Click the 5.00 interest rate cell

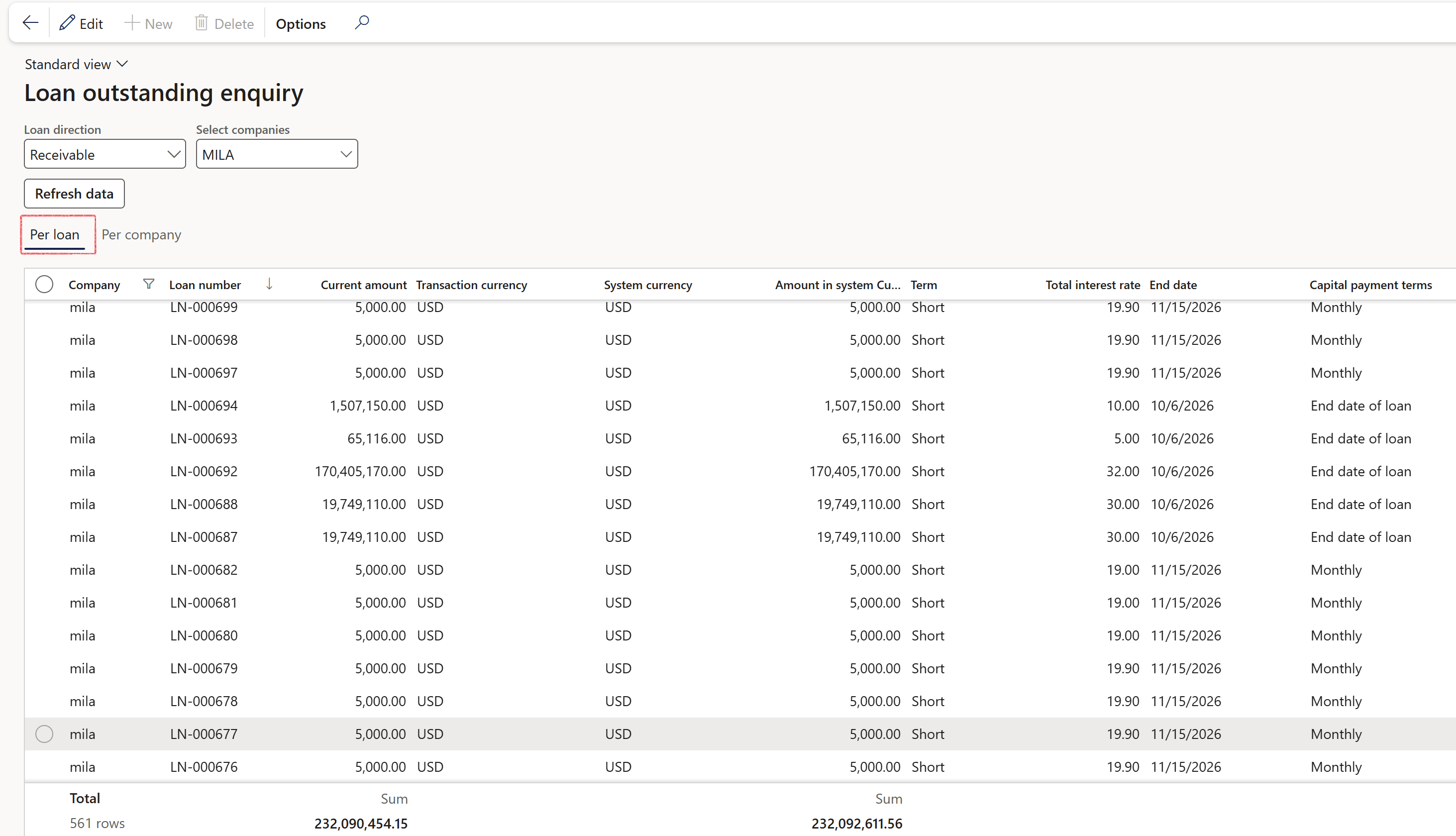point(1127,438)
